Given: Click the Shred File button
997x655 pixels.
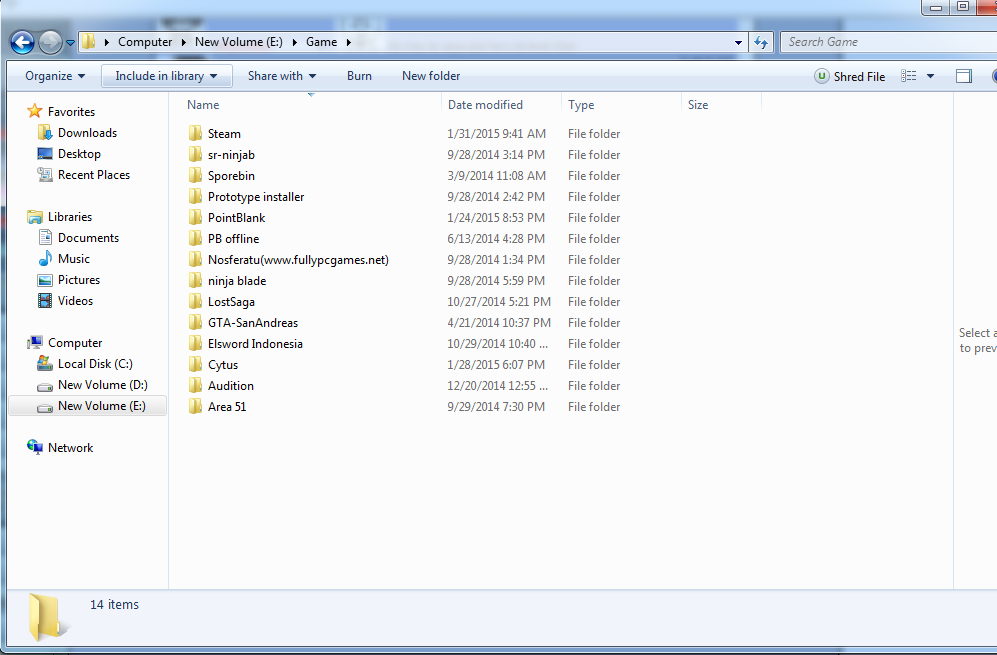Looking at the screenshot, I should (x=849, y=76).
